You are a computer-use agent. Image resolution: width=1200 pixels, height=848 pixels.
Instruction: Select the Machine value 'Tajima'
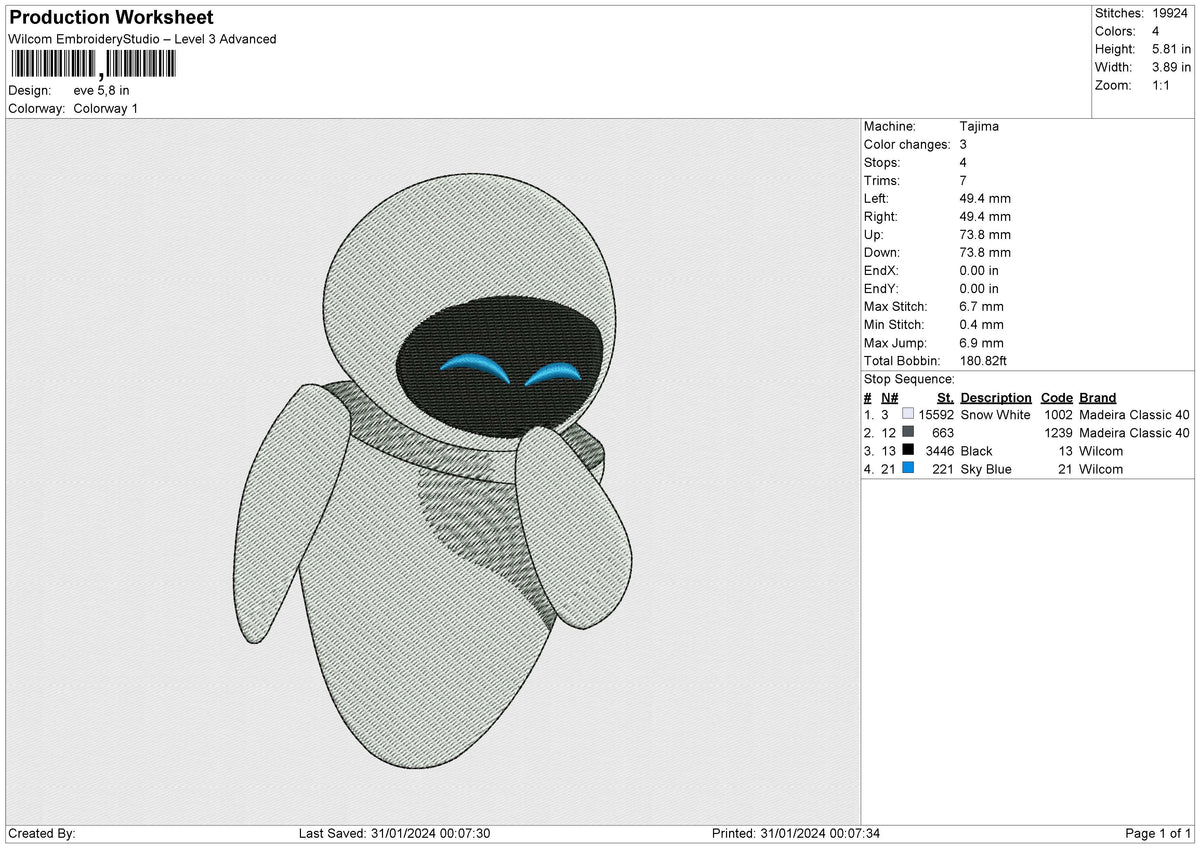click(x=979, y=126)
